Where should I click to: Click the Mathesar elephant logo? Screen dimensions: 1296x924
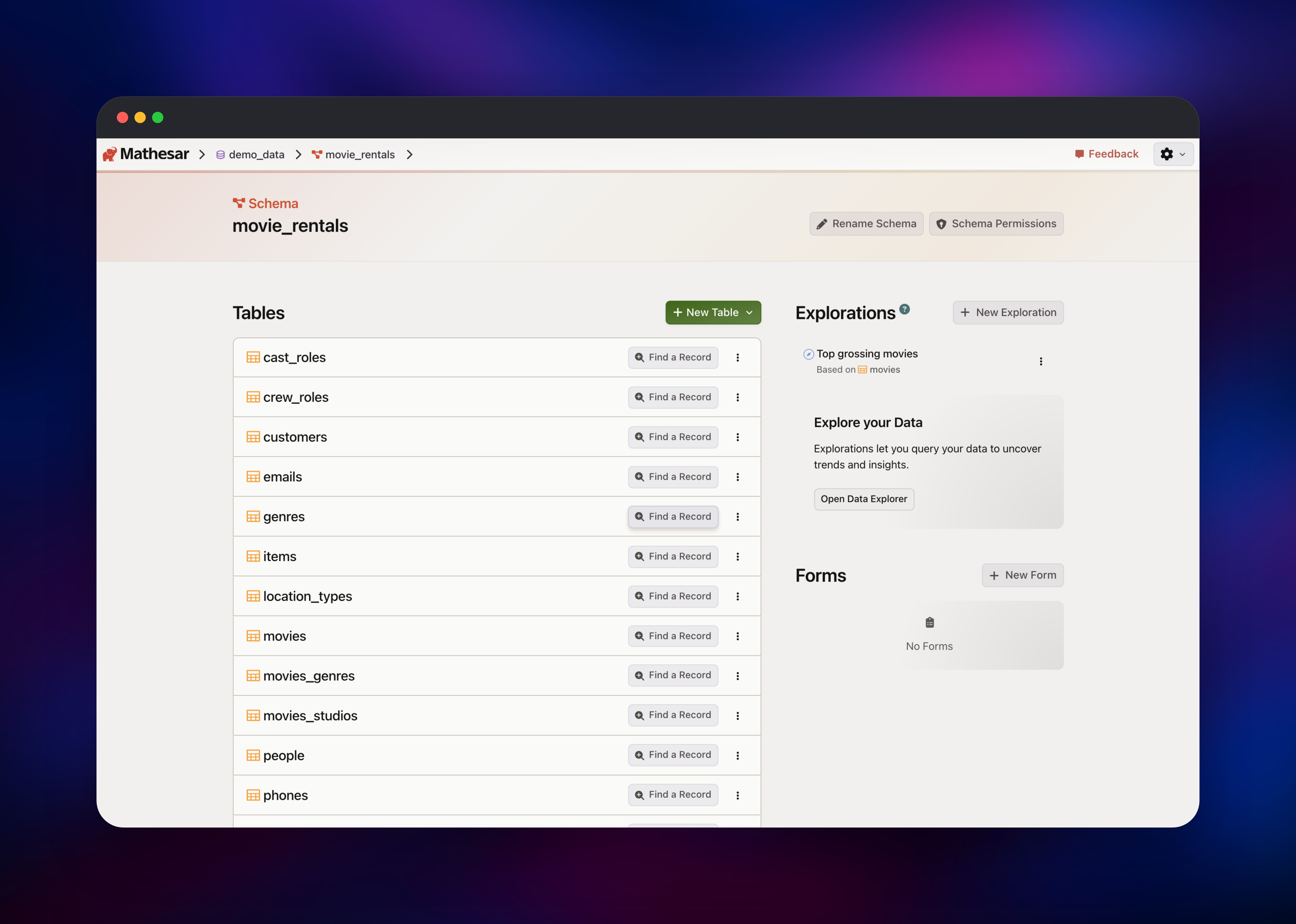click(x=110, y=154)
